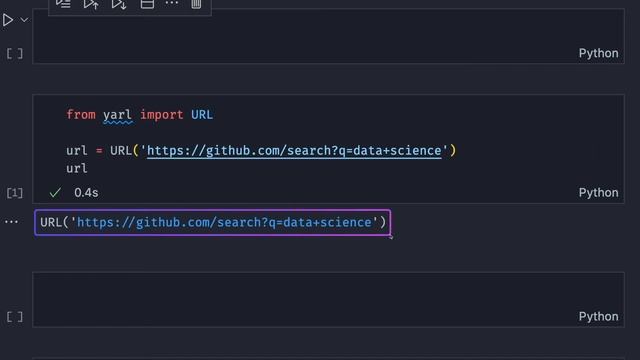This screenshot has height=360, width=640.
Task: Execute cells above icon
Action: (x=91, y=4)
